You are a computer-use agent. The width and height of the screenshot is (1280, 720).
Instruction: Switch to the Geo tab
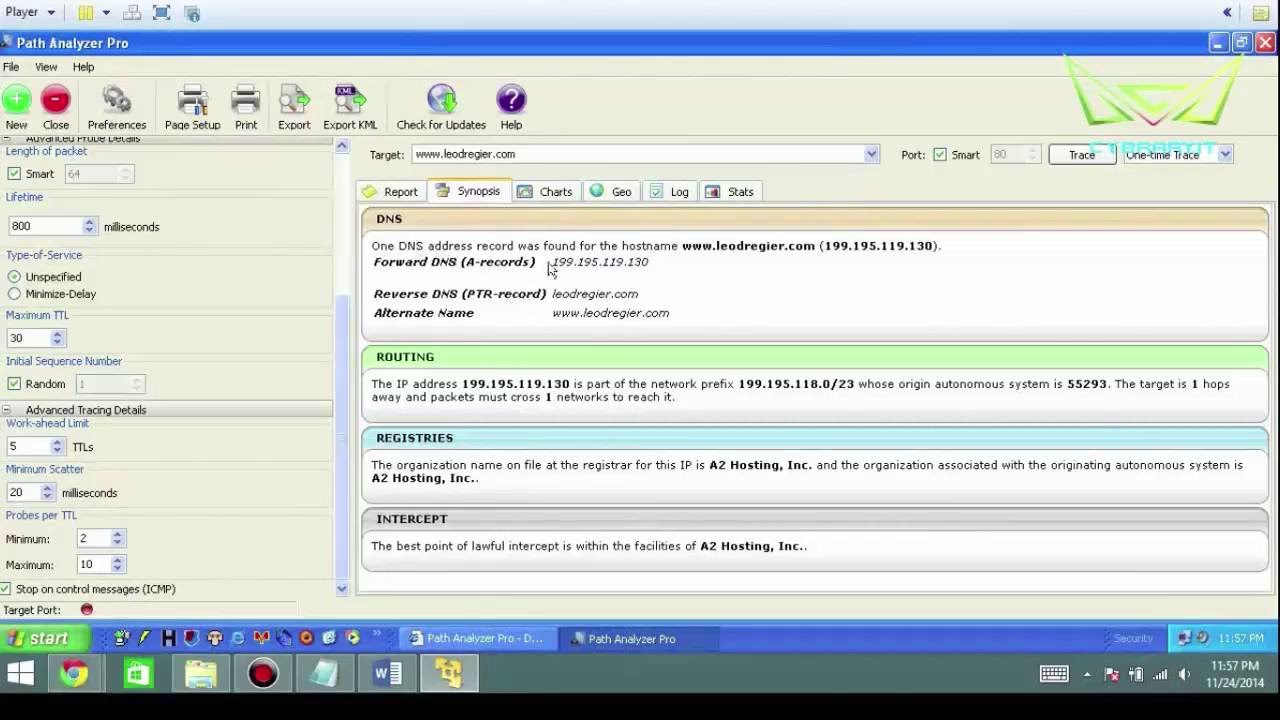pyautogui.click(x=612, y=191)
